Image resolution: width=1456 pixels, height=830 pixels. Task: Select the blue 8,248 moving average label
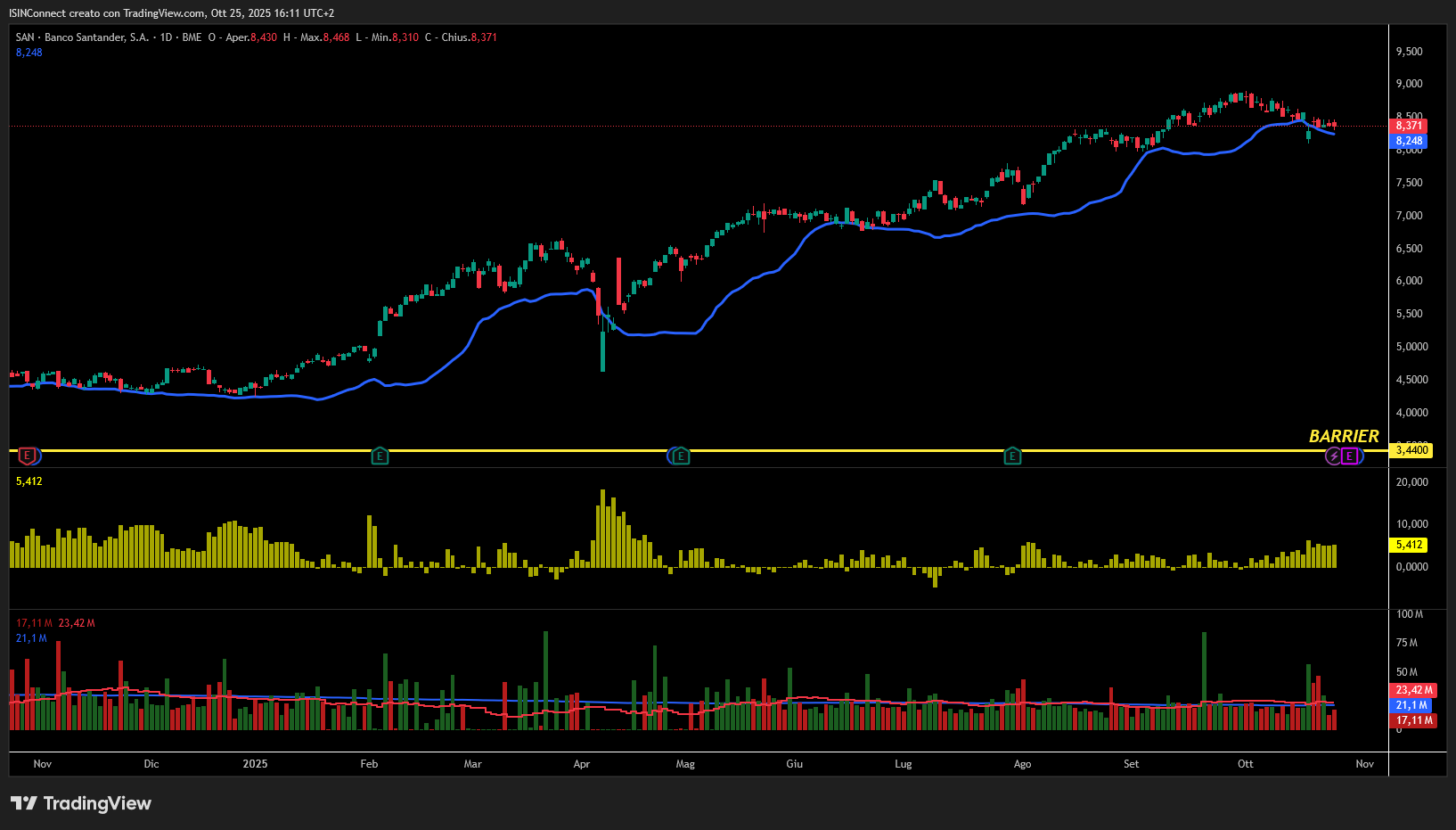tap(1409, 141)
